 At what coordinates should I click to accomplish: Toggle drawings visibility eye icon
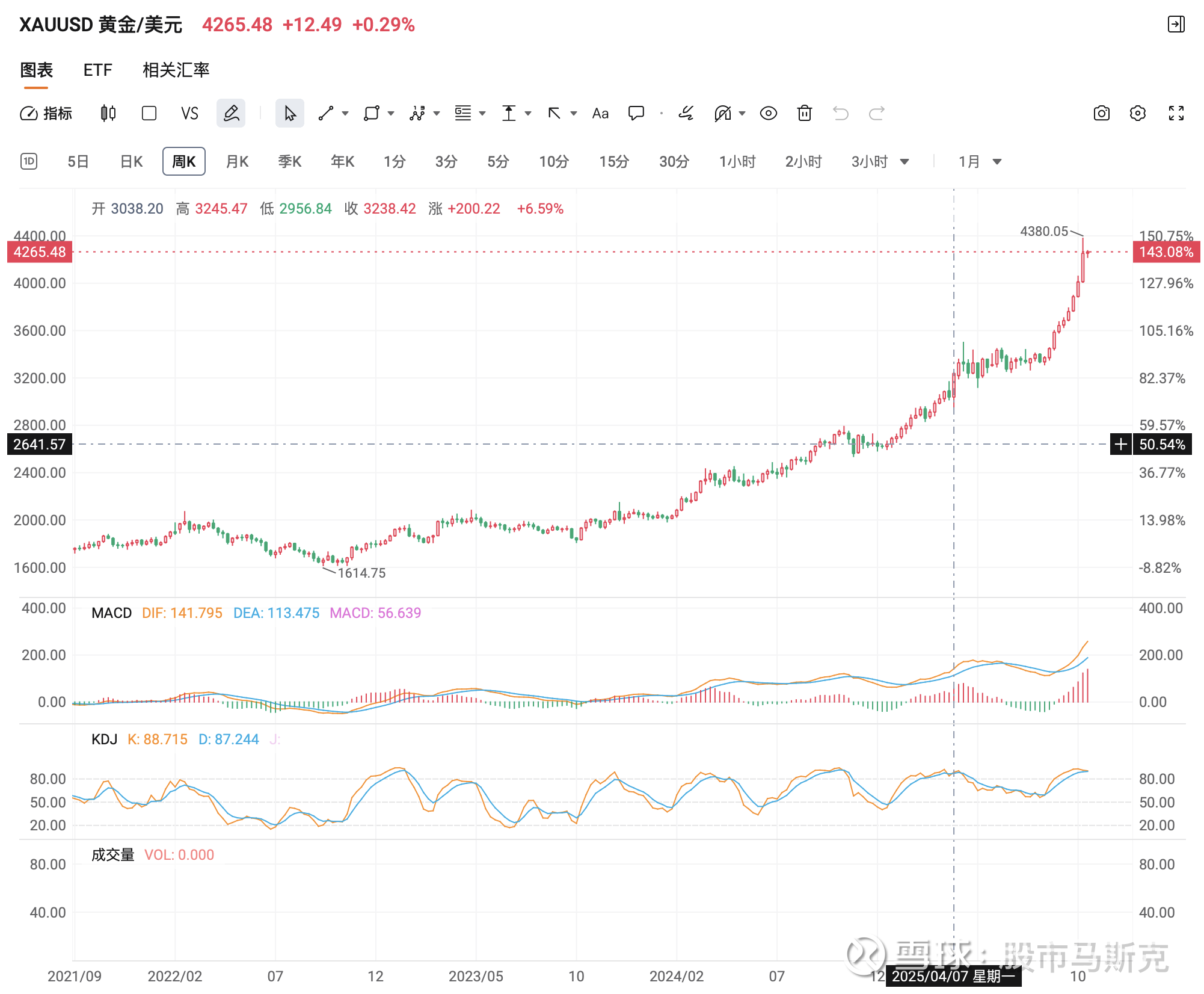pos(768,113)
